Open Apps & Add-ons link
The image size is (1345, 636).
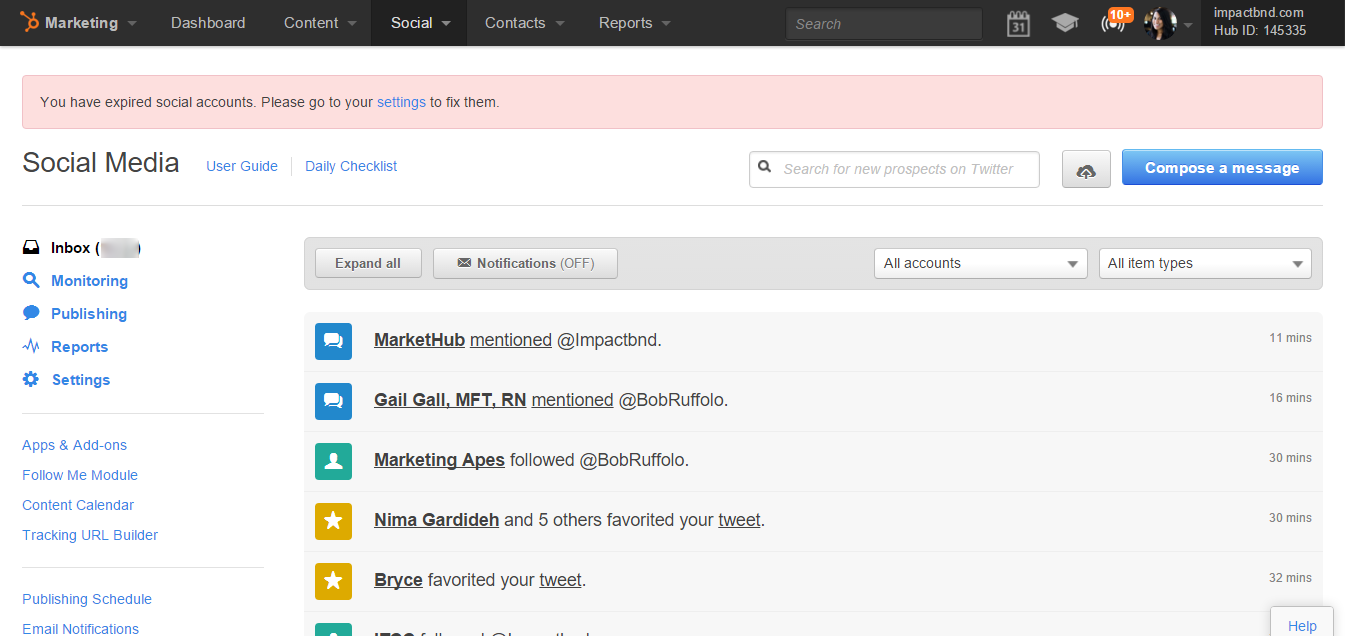point(75,445)
